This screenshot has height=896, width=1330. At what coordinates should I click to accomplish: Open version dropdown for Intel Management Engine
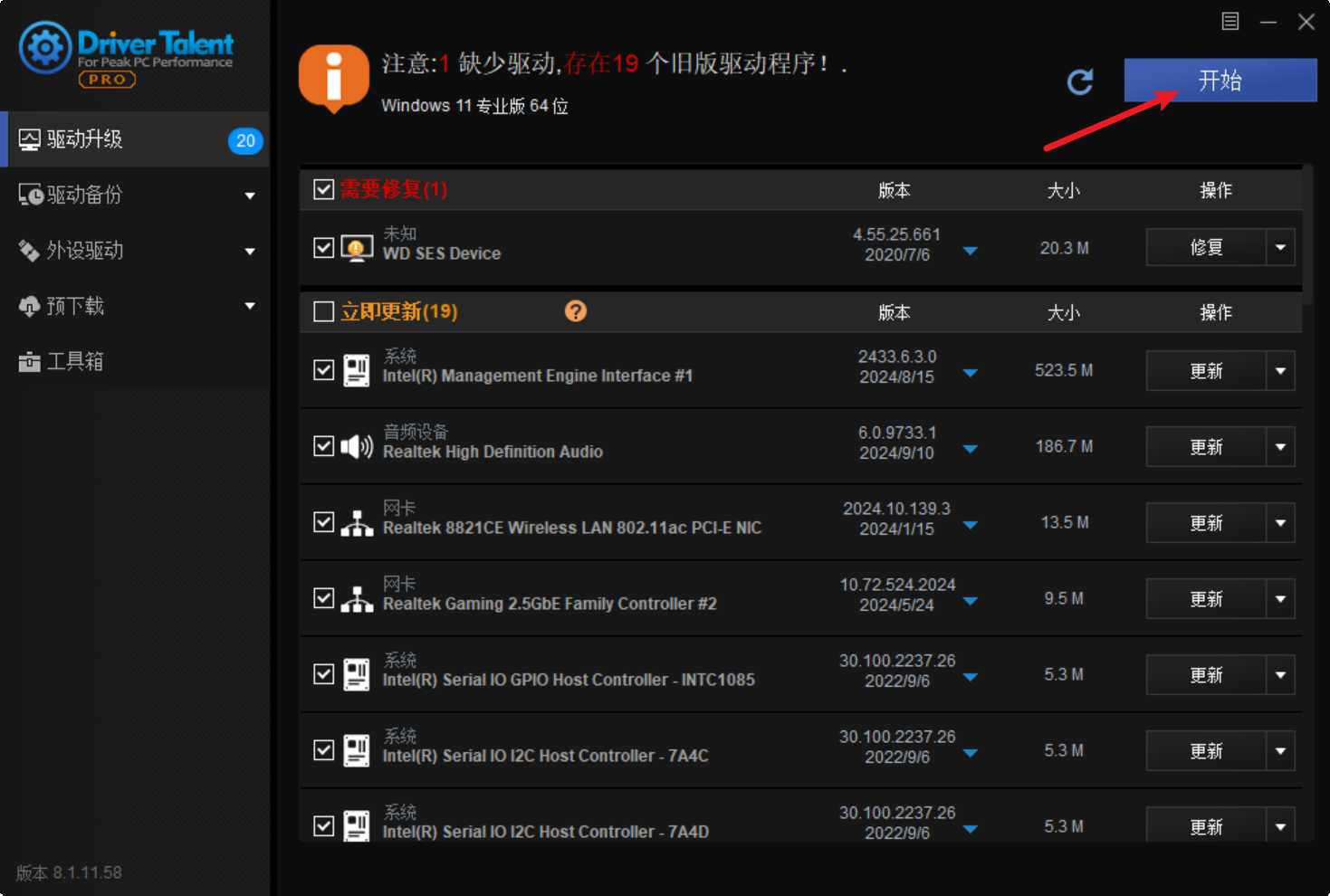(971, 373)
